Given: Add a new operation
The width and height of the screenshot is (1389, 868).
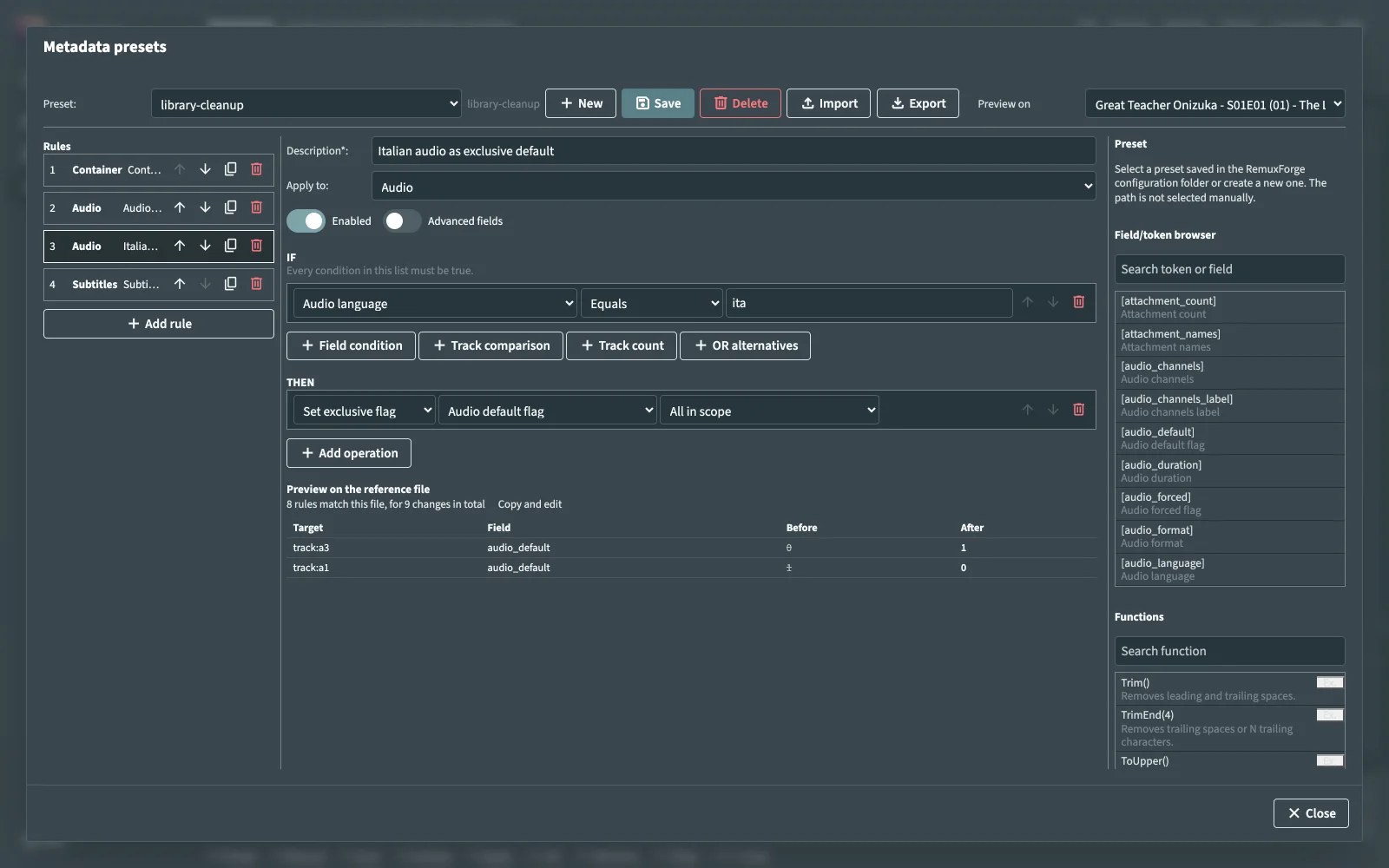Looking at the screenshot, I should click(x=349, y=453).
